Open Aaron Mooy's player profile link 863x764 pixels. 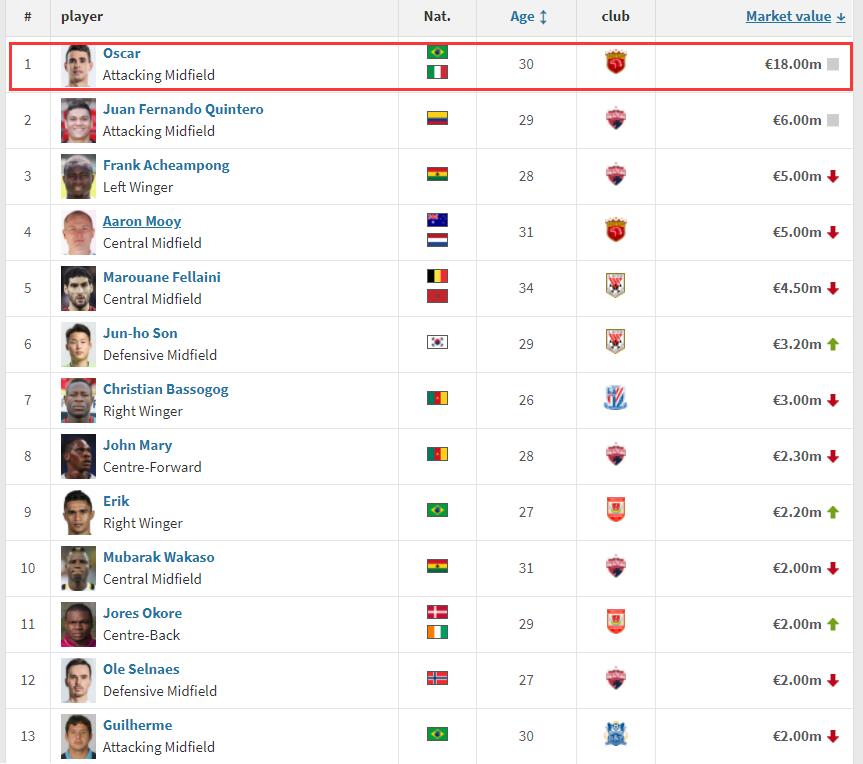(x=142, y=221)
